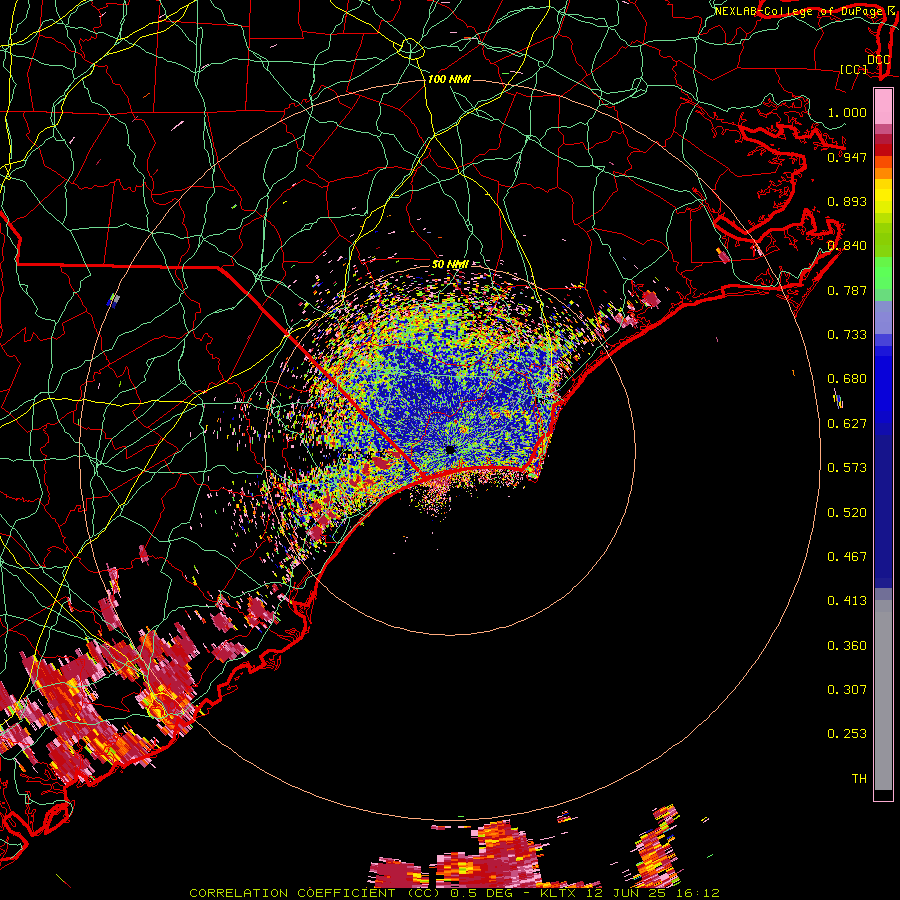900x900 pixels.
Task: Select the 0.947 scale value
Action: click(847, 157)
